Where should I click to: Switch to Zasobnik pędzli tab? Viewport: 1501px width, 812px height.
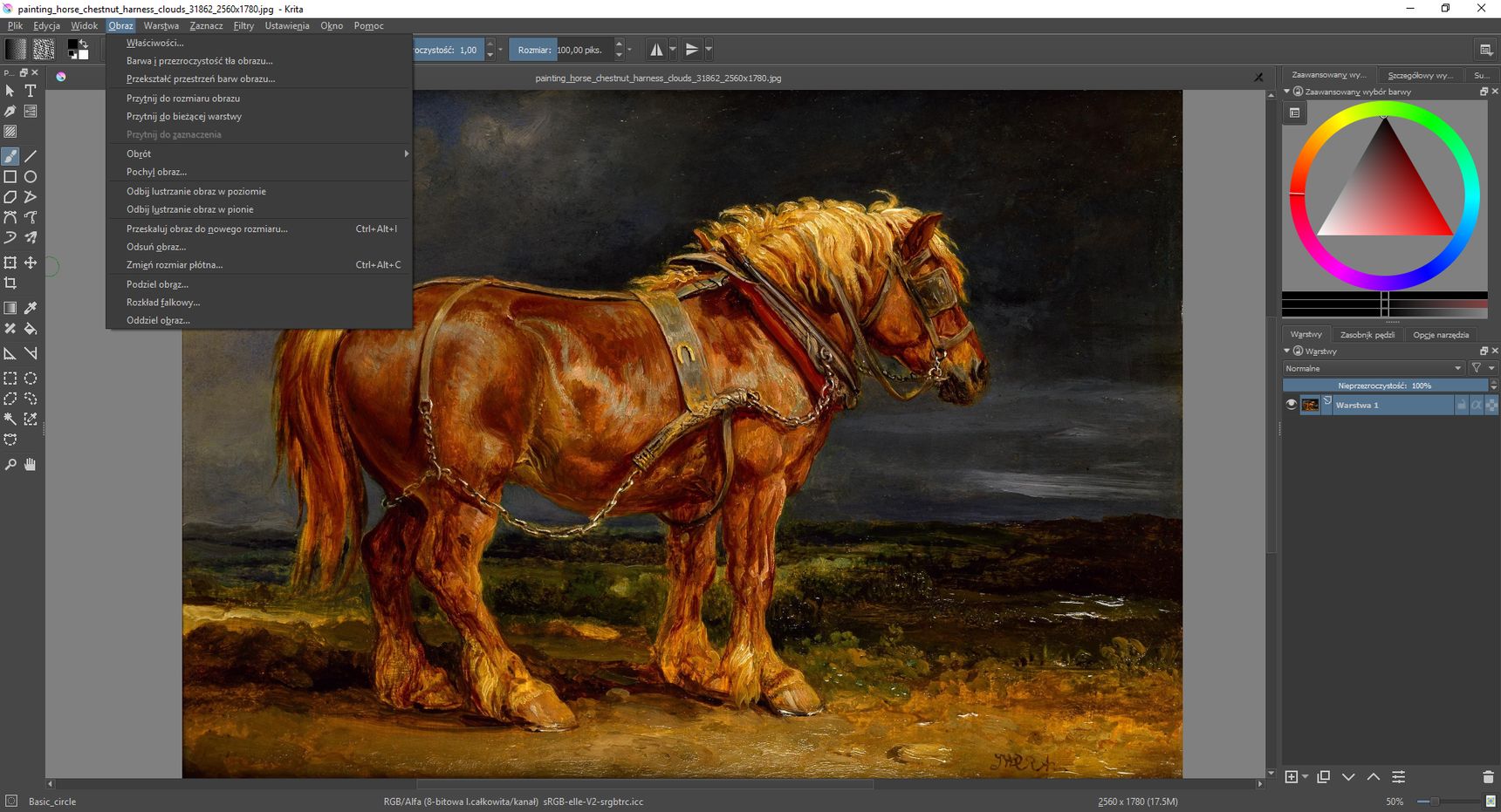pyautogui.click(x=1367, y=335)
